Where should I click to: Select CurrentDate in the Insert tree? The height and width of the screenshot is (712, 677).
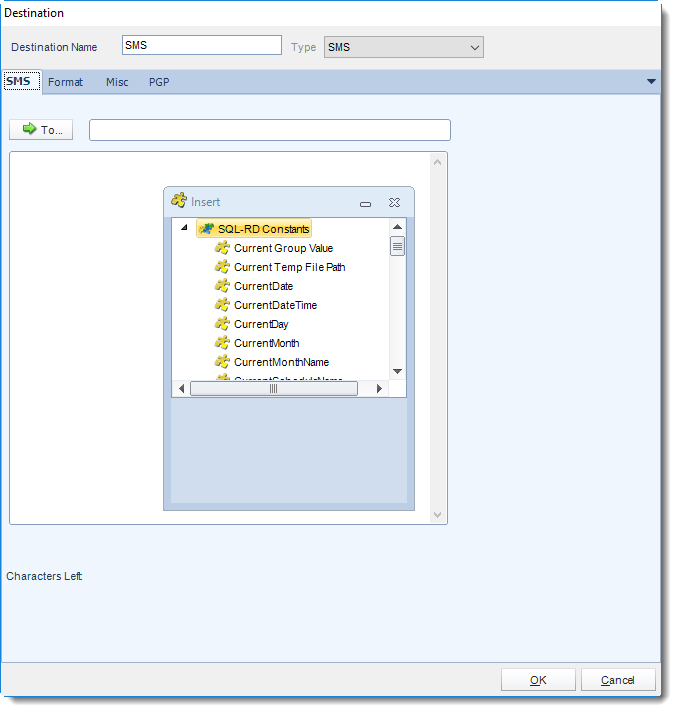(x=263, y=287)
